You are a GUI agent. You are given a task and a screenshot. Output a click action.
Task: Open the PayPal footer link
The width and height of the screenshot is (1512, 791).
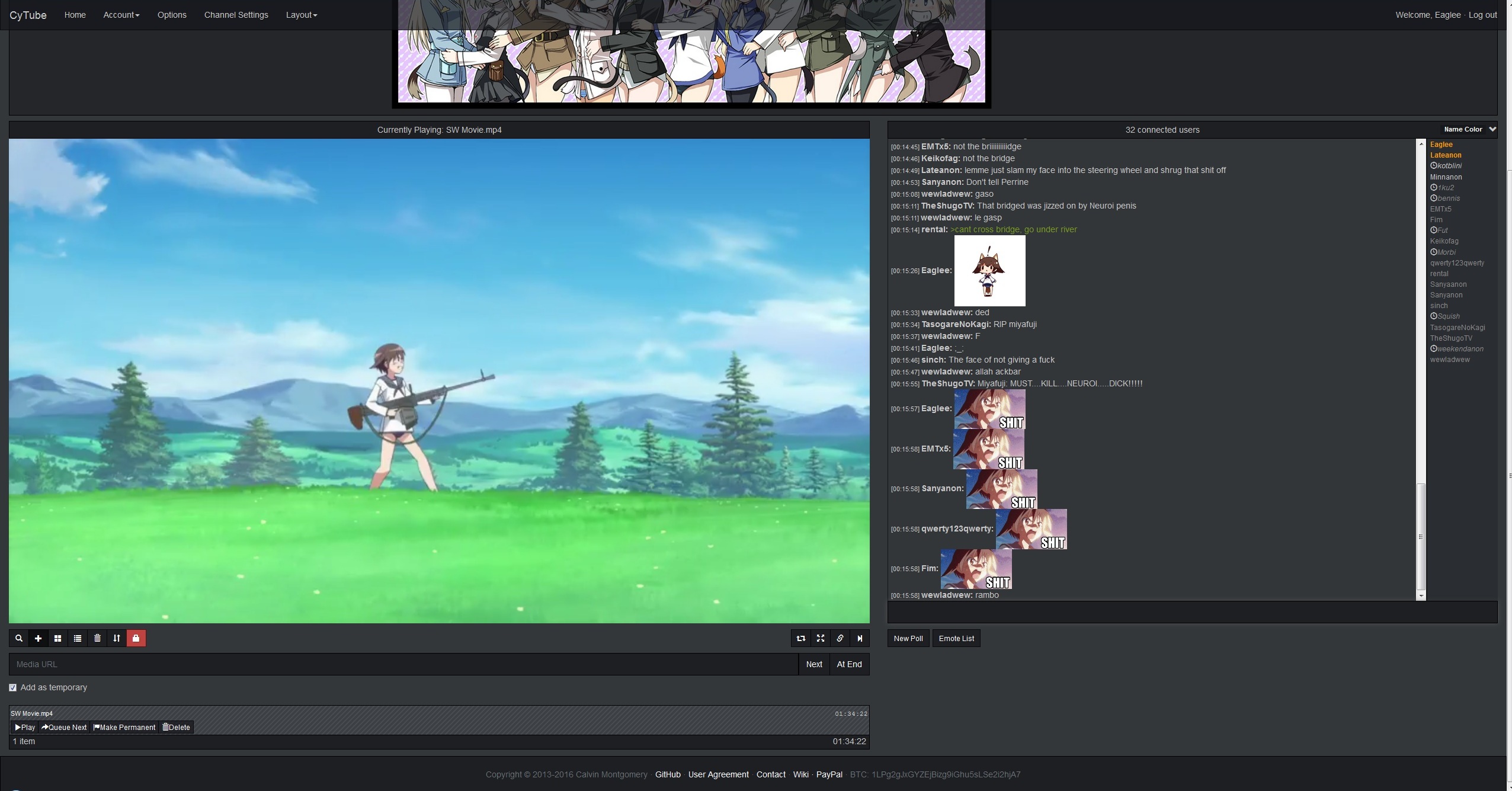pos(829,774)
